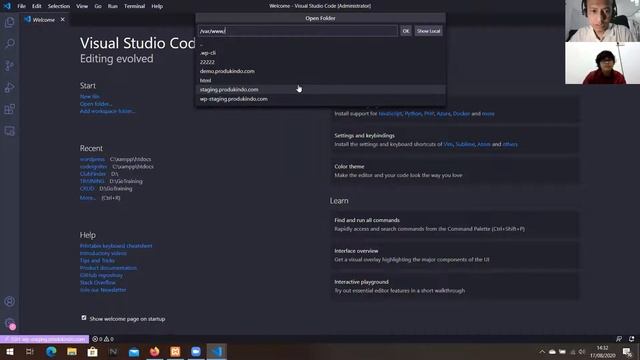Open Introductory videos link

(103, 253)
